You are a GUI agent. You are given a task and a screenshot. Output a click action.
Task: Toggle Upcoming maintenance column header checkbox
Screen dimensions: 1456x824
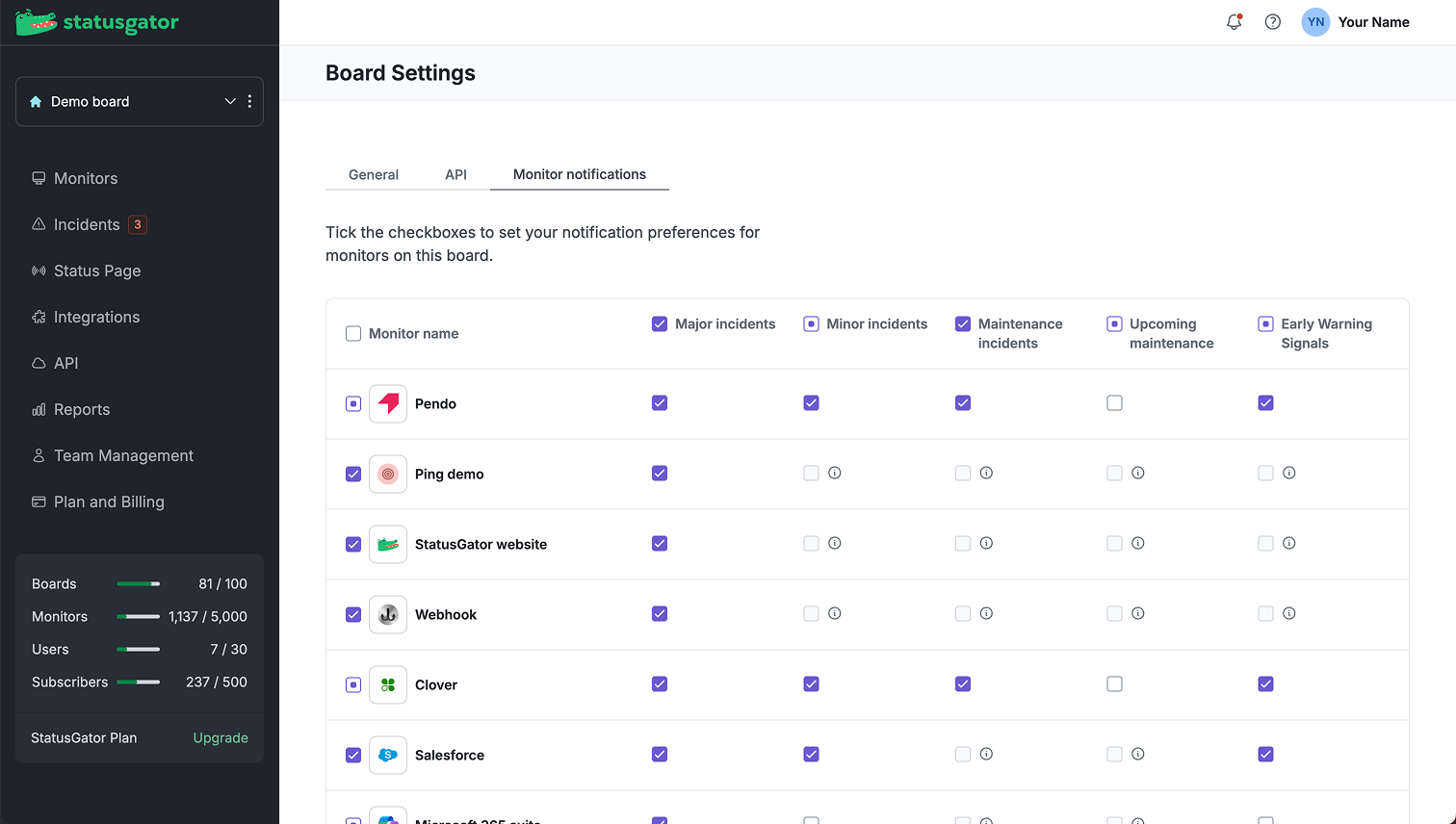coord(1114,323)
